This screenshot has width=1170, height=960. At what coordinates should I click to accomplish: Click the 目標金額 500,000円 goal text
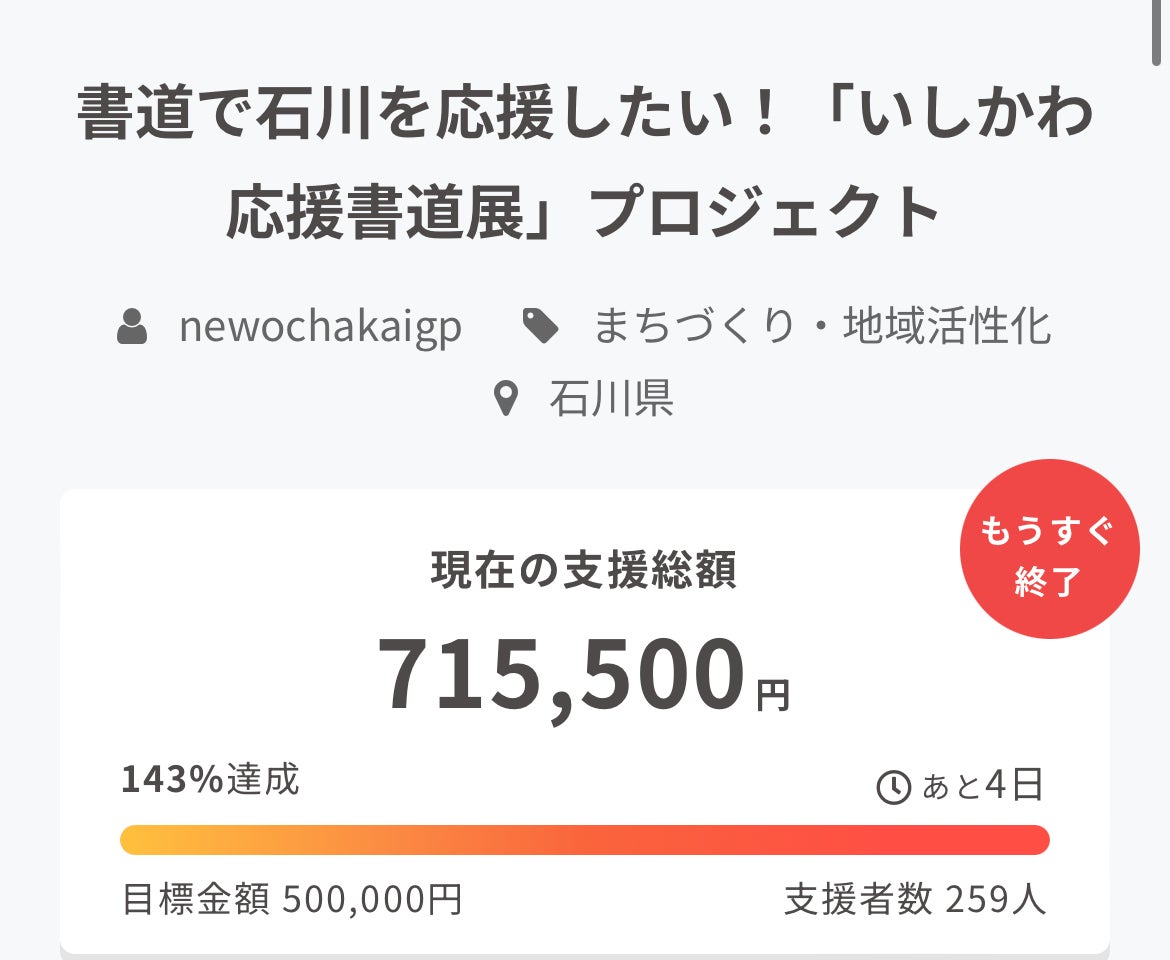click(x=292, y=899)
